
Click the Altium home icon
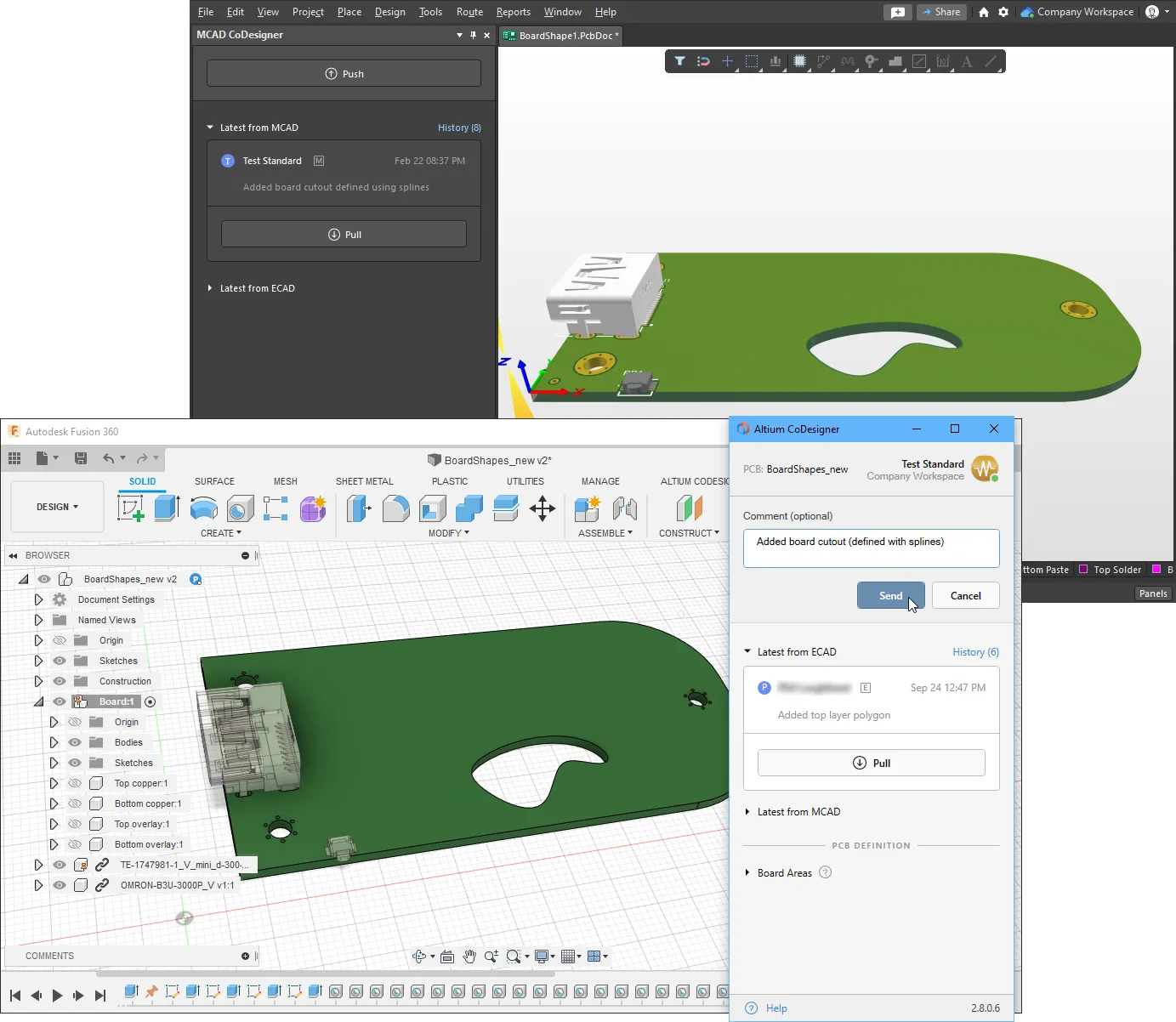(x=984, y=12)
